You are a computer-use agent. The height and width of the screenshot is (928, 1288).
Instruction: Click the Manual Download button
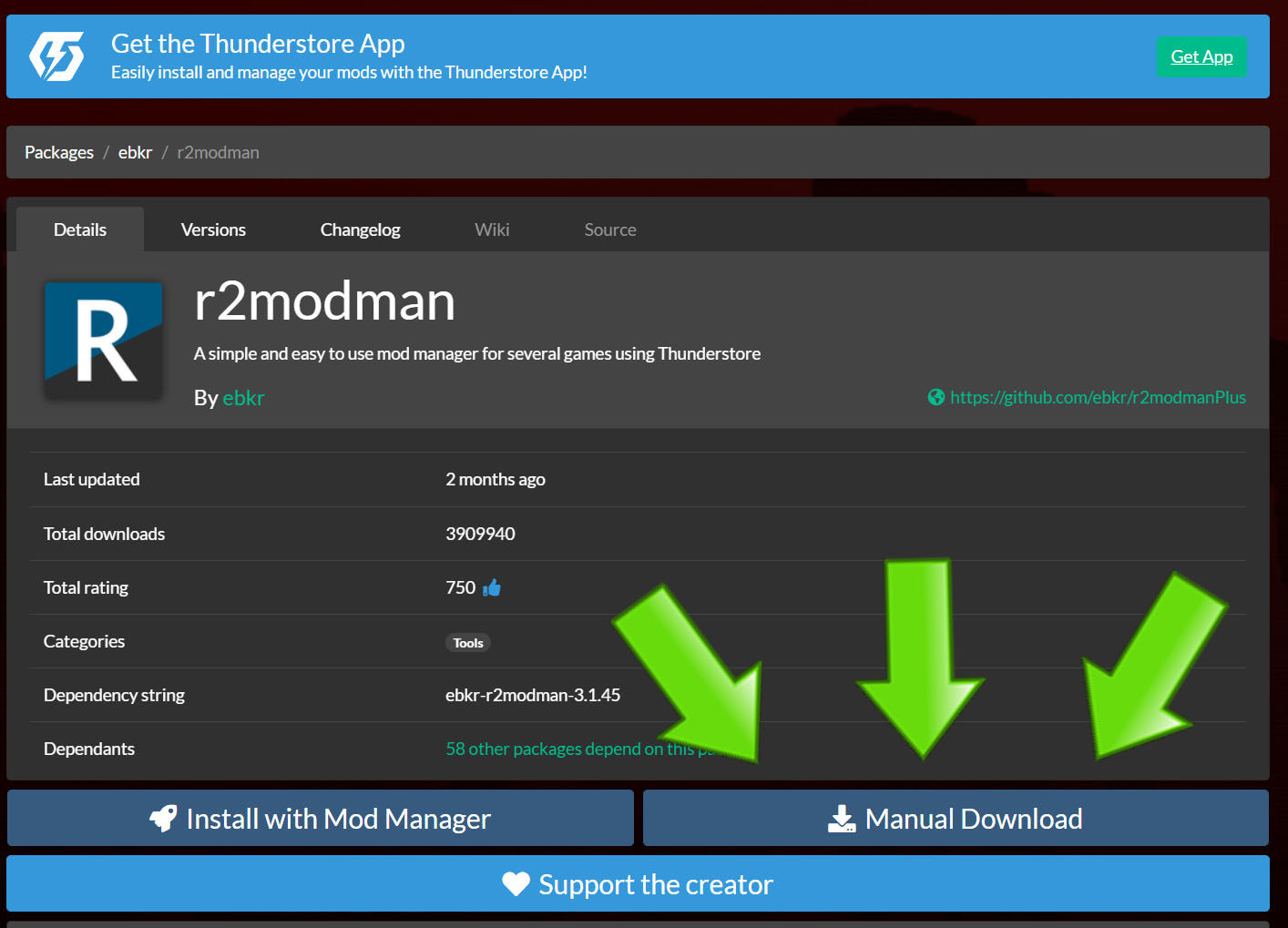(956, 818)
